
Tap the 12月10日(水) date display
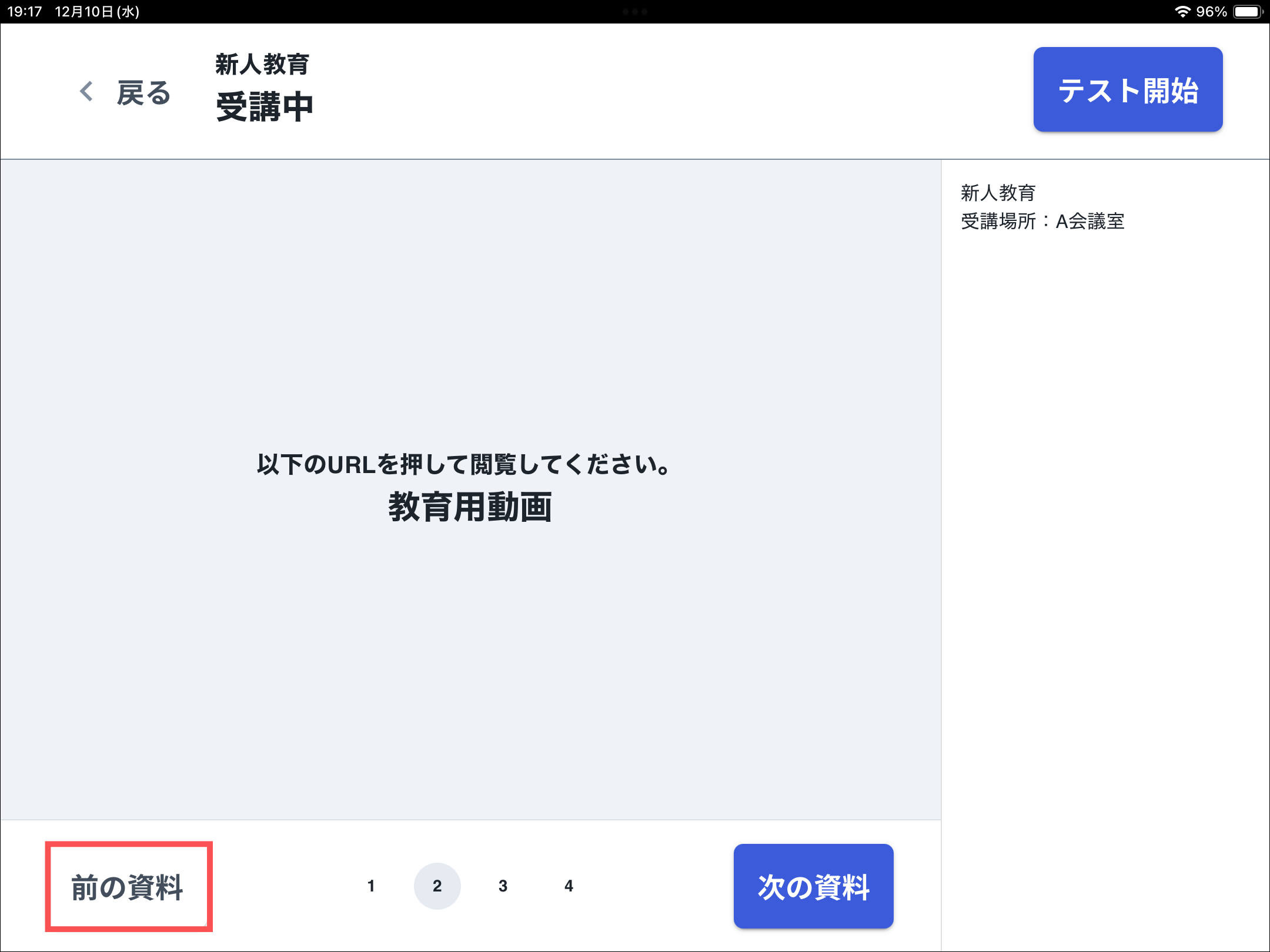97,12
